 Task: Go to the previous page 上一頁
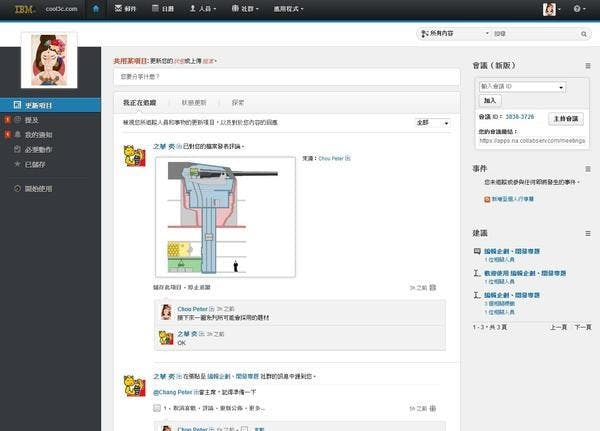559,327
